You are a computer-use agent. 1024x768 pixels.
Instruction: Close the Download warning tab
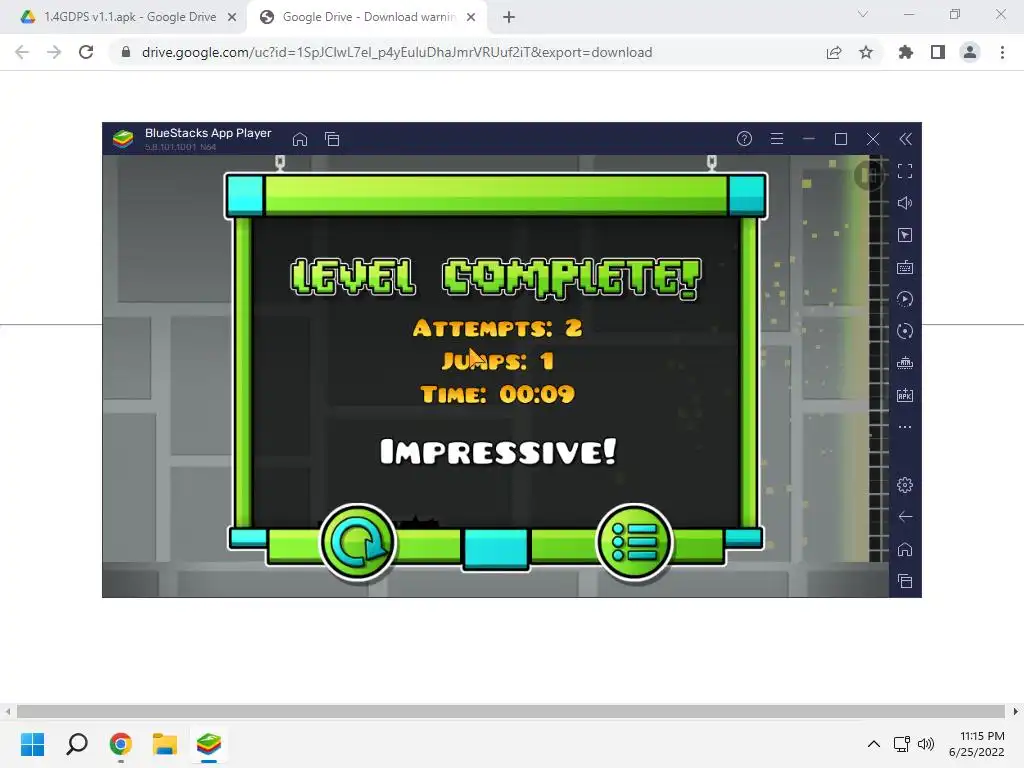471,17
